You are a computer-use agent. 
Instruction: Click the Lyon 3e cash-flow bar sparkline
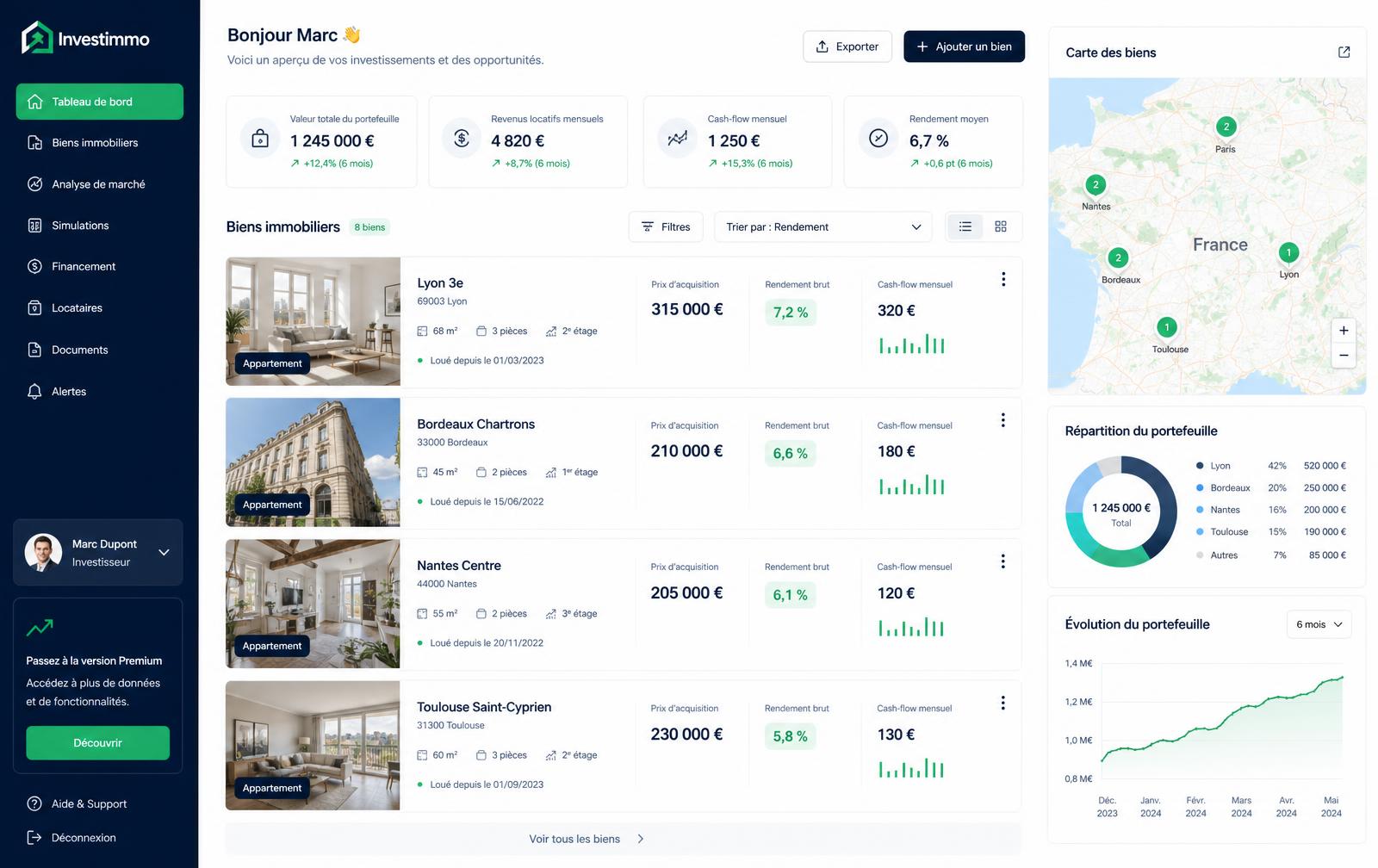(912, 344)
